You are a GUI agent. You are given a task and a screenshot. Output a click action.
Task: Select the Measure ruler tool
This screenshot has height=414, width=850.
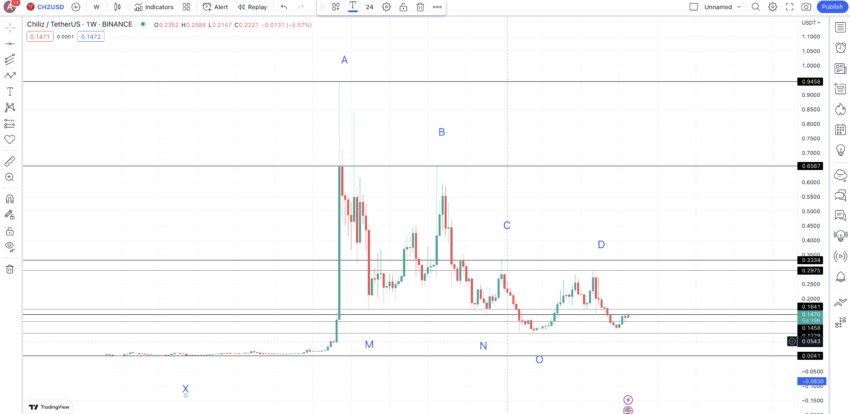[10, 161]
